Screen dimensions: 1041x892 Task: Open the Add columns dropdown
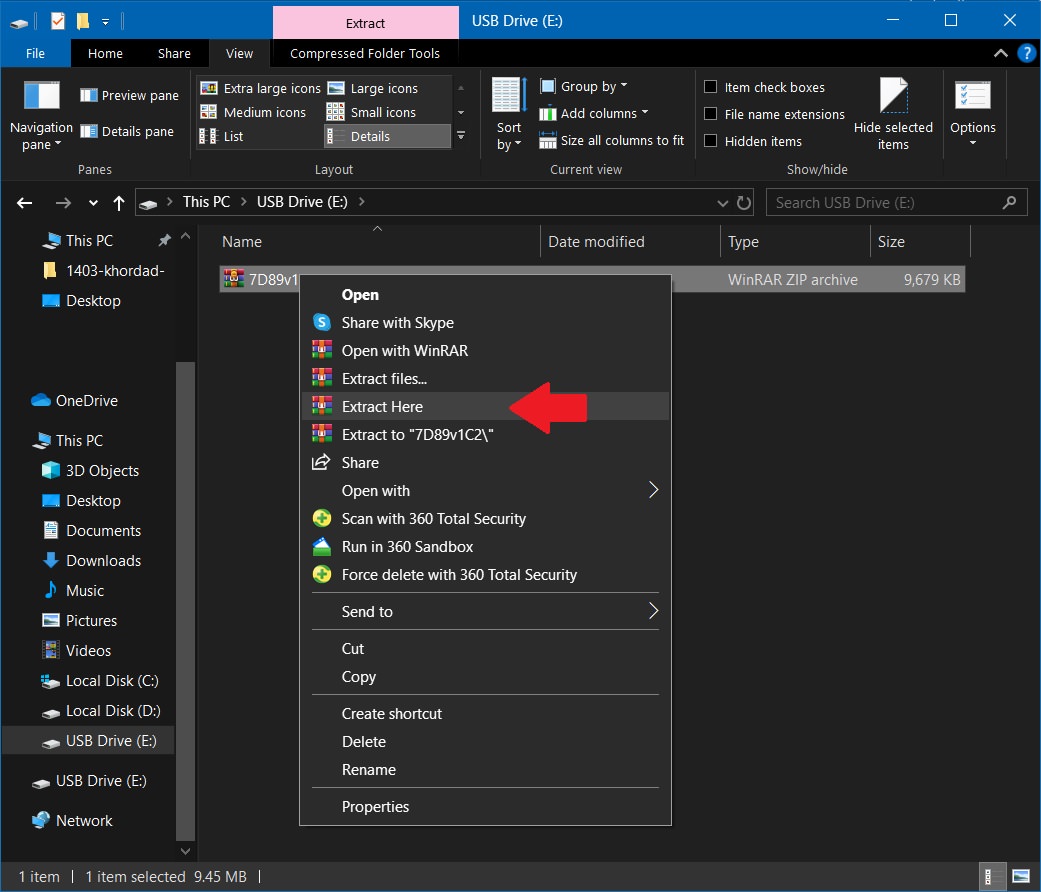click(x=594, y=113)
